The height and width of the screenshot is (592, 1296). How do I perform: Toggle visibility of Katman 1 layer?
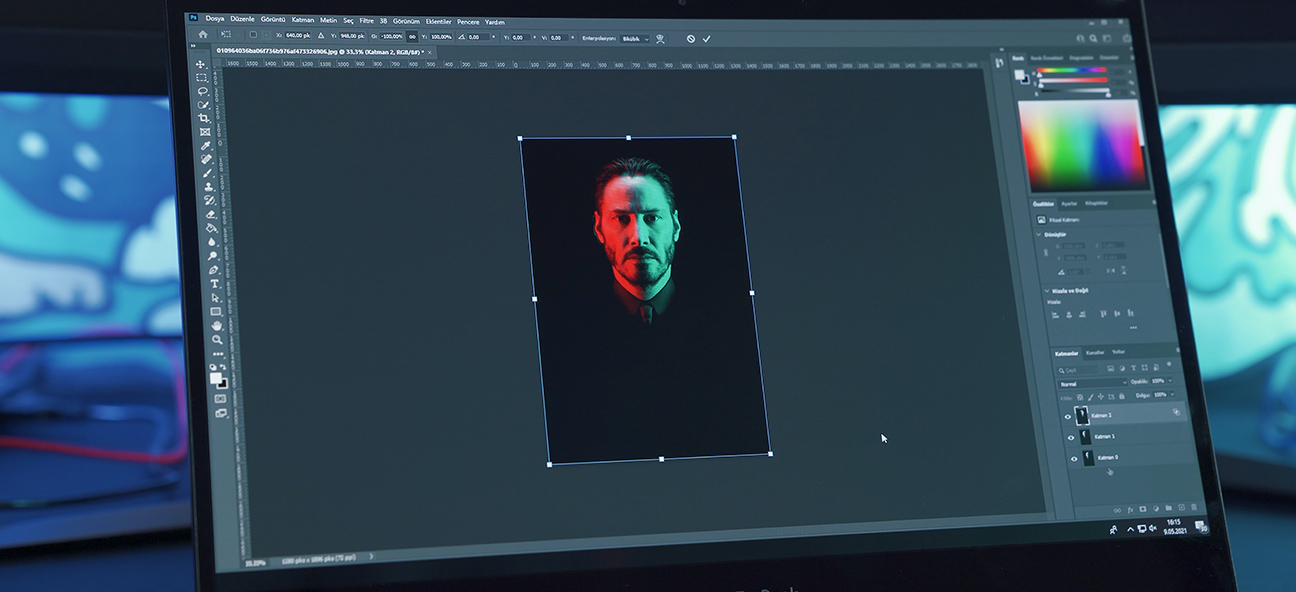[x=1071, y=437]
